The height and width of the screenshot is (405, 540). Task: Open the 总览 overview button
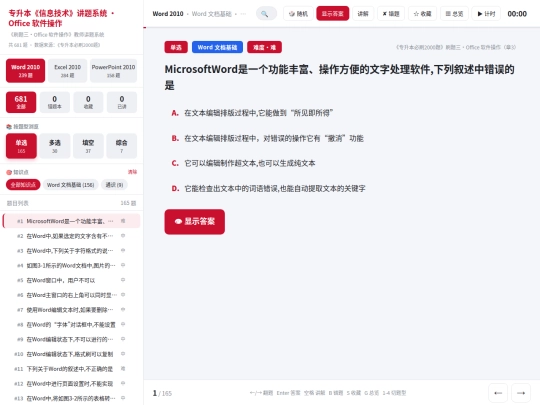coord(454,14)
